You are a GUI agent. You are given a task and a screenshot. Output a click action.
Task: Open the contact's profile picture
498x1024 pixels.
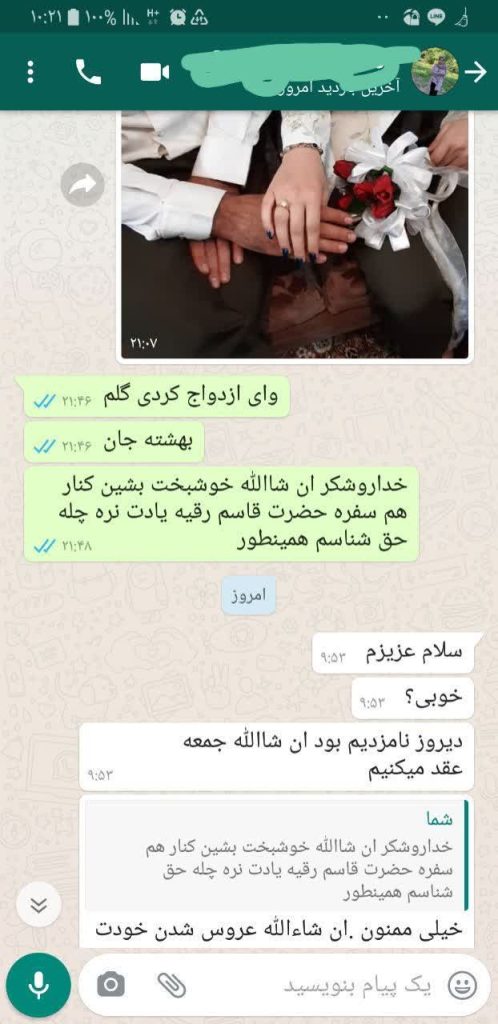pyautogui.click(x=435, y=72)
